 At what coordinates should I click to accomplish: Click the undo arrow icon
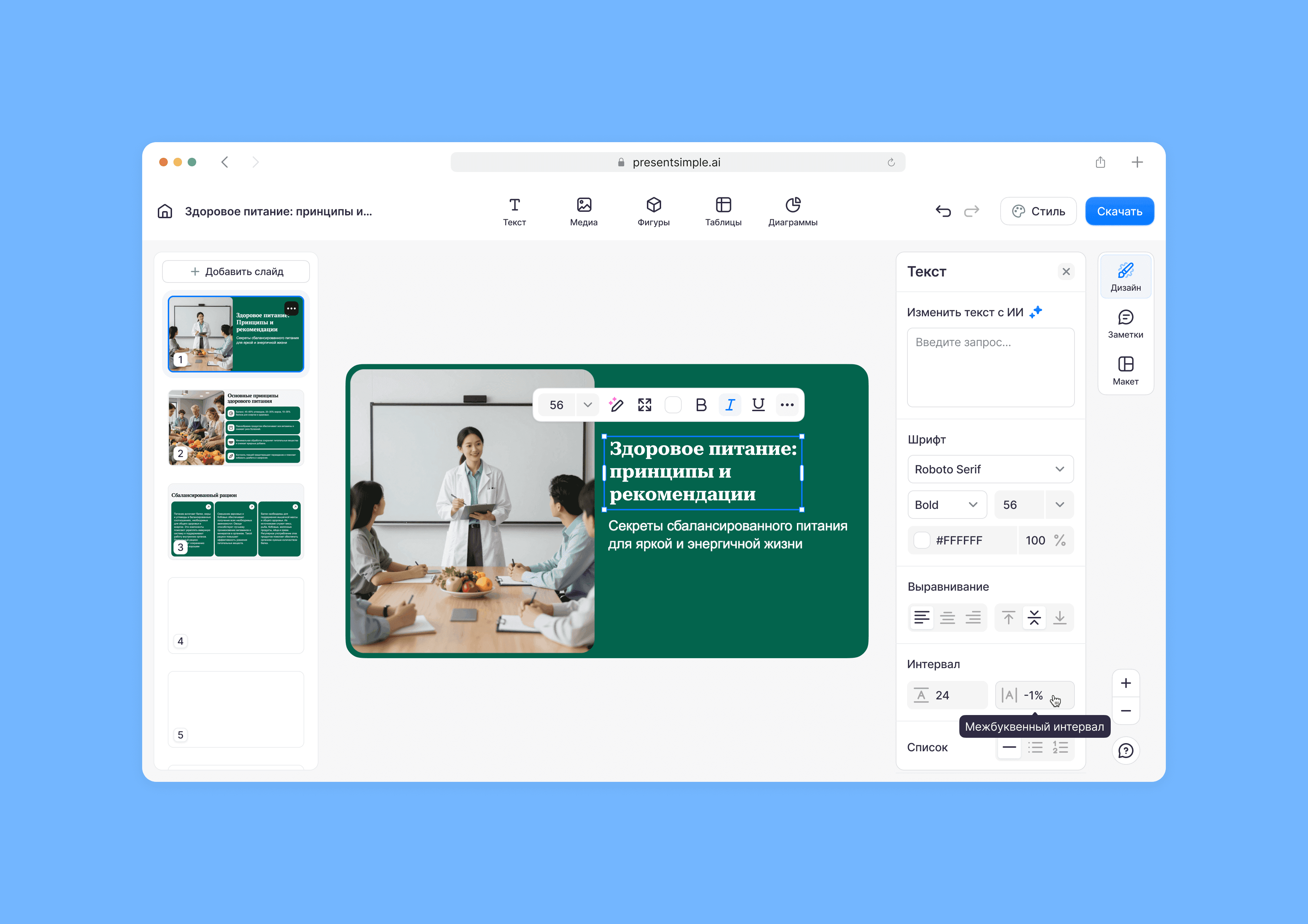[943, 211]
